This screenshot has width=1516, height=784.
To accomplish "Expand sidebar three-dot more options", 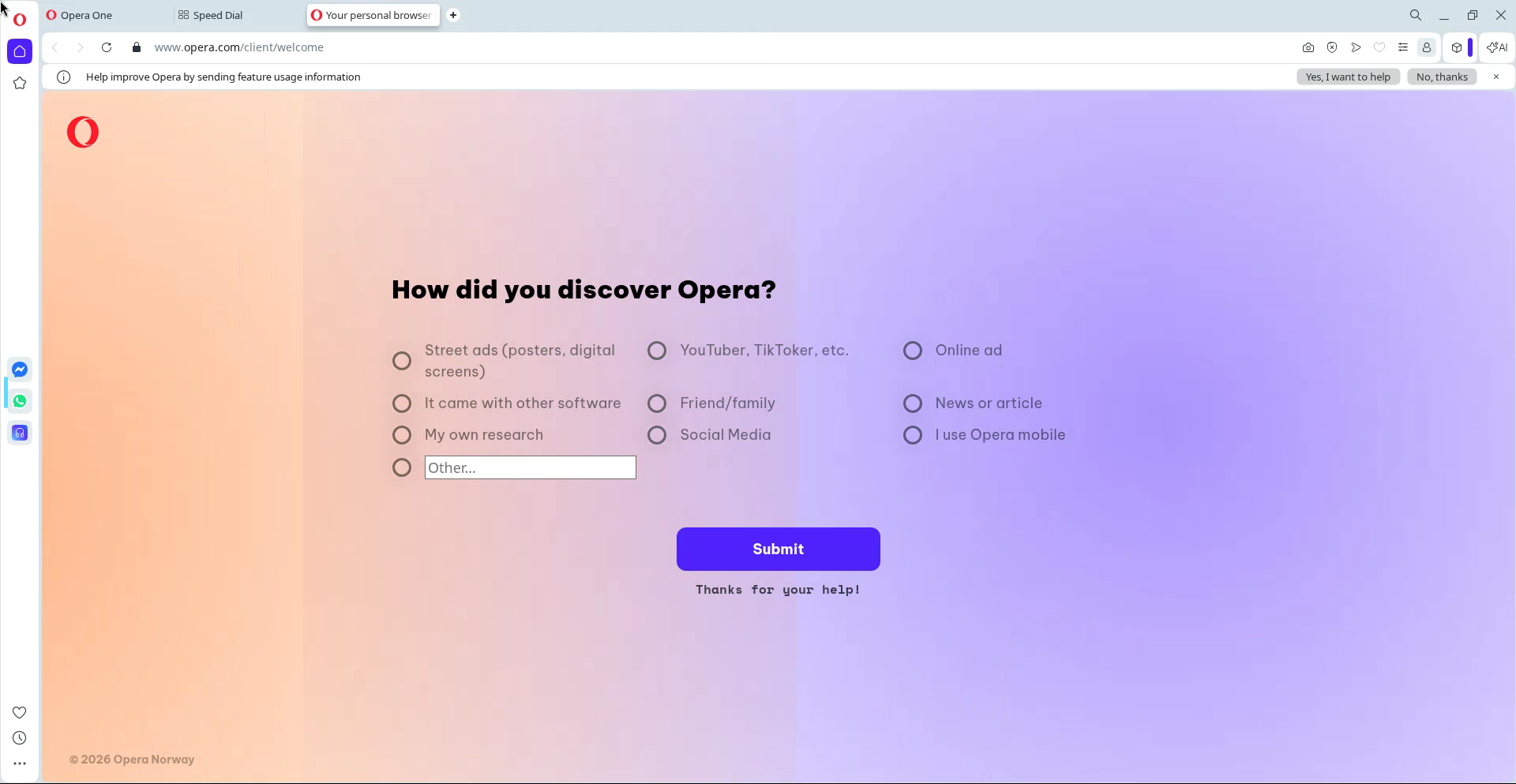I will (20, 763).
